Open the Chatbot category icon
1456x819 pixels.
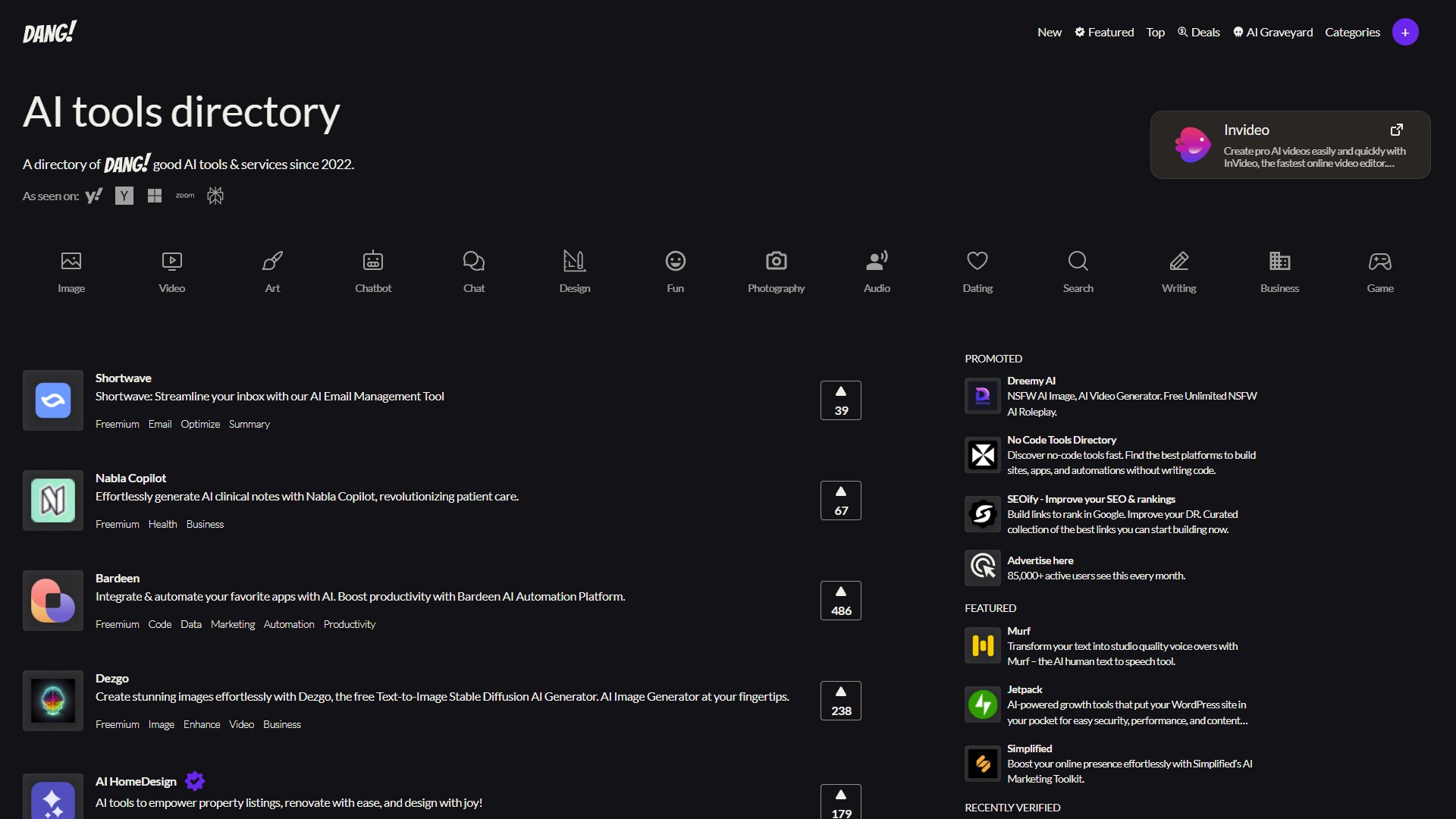pyautogui.click(x=373, y=261)
